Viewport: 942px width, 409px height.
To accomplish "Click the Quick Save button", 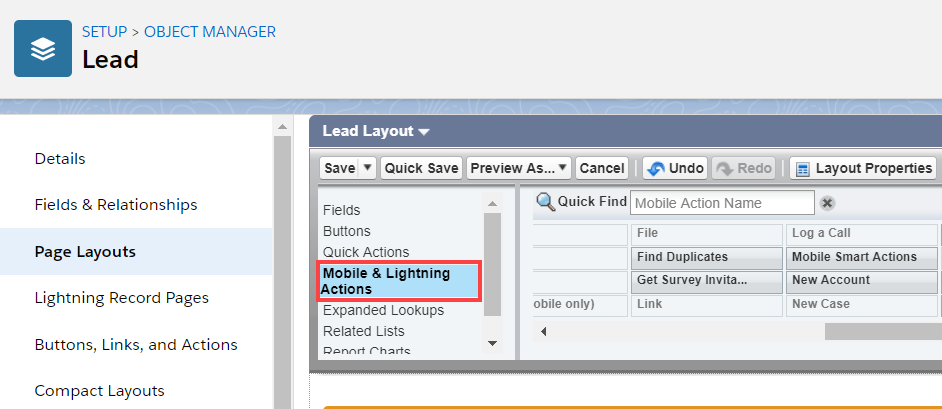I will 421,168.
